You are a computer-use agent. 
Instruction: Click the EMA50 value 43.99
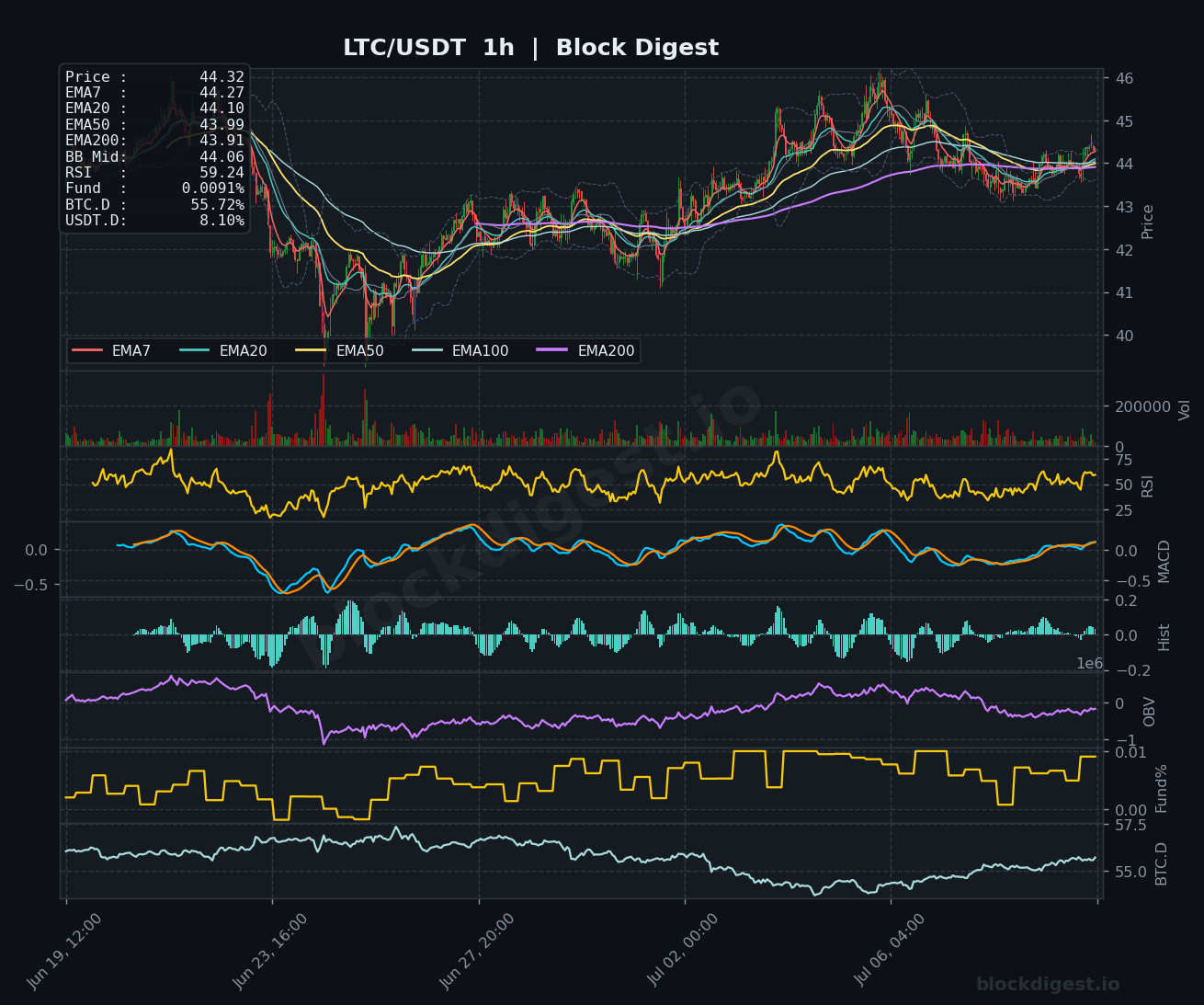(x=221, y=125)
